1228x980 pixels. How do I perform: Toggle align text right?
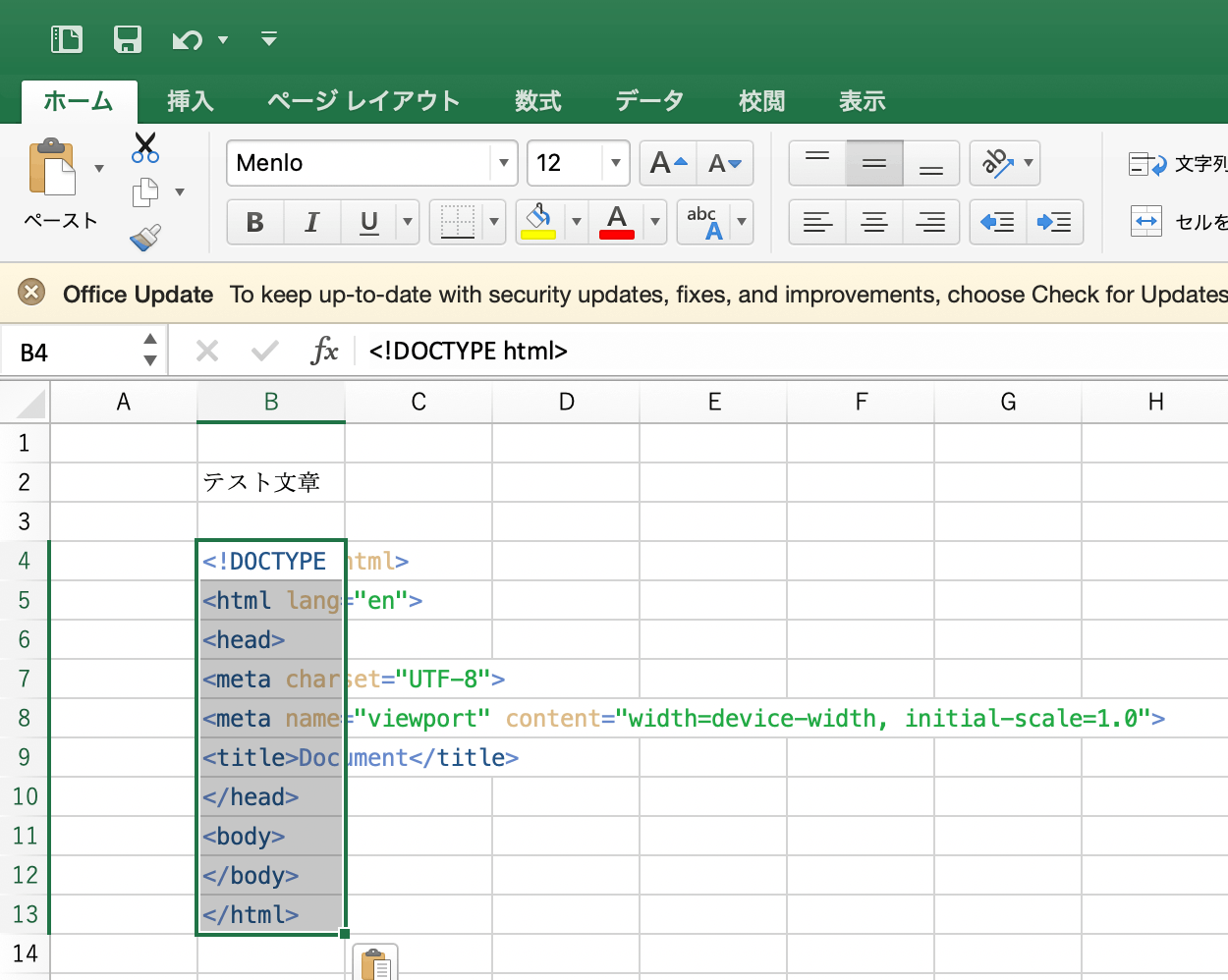point(931,222)
